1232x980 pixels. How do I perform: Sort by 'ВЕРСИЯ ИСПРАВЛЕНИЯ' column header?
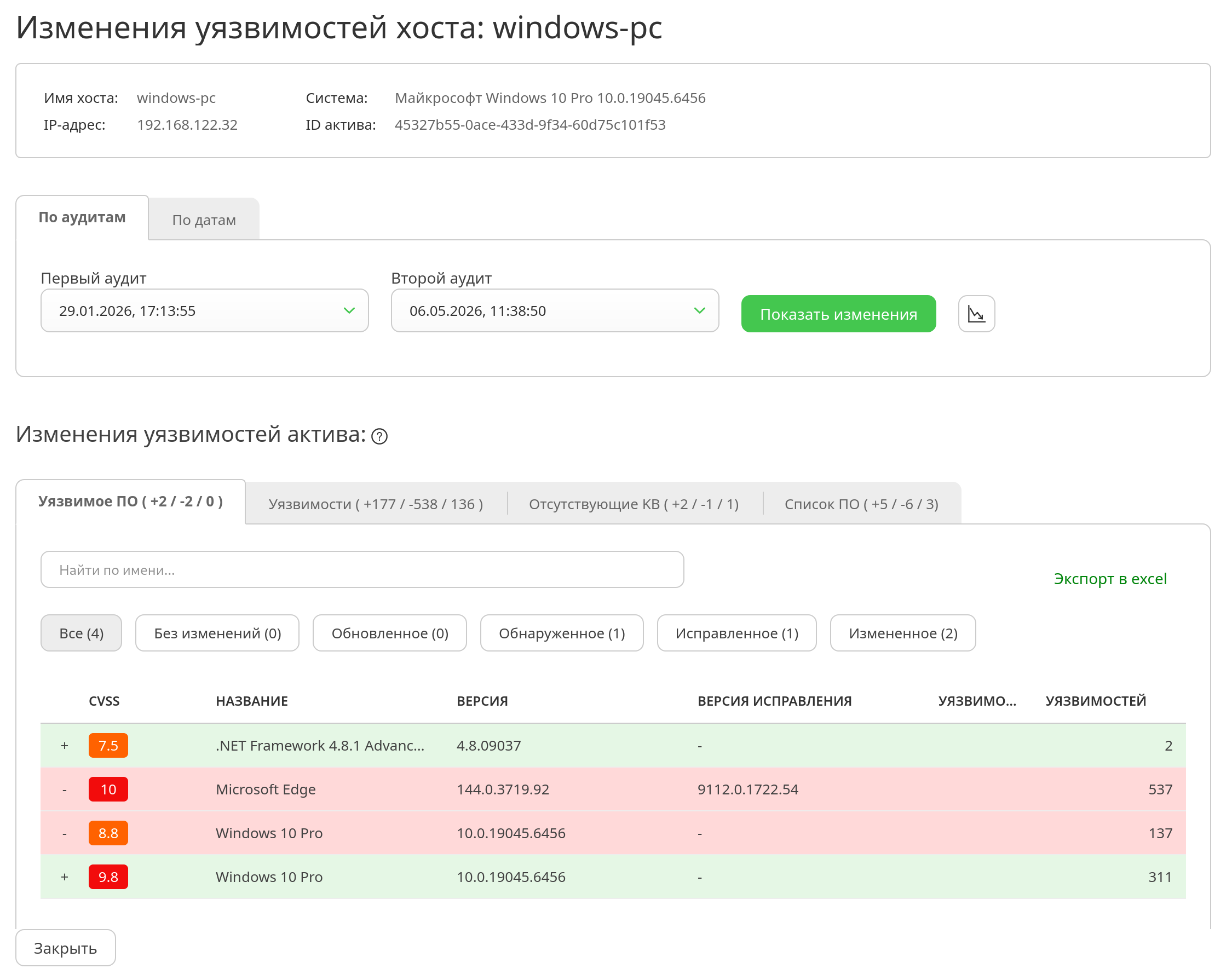(774, 701)
